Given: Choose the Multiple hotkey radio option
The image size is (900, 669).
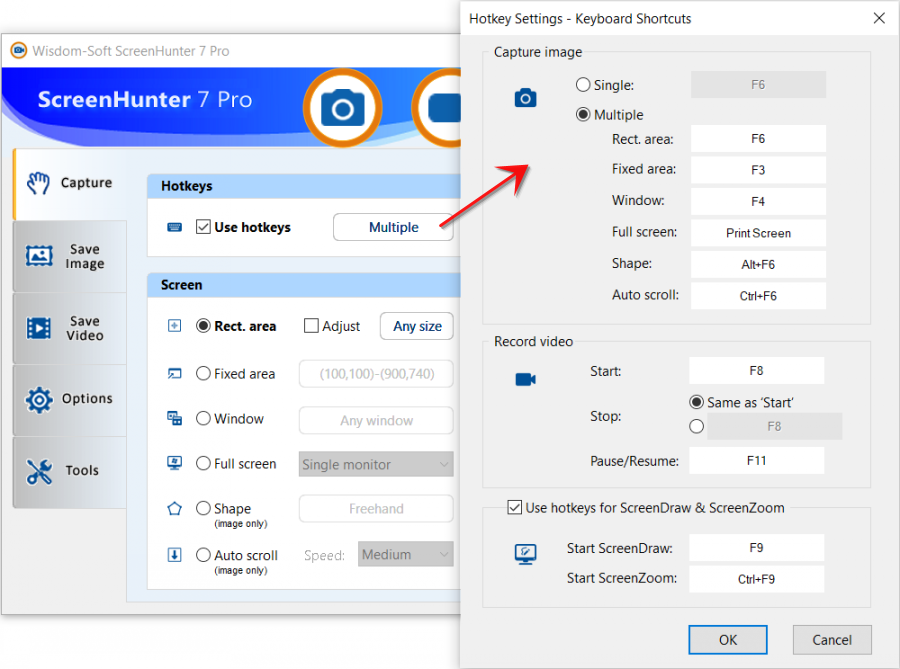Looking at the screenshot, I should pyautogui.click(x=583, y=115).
